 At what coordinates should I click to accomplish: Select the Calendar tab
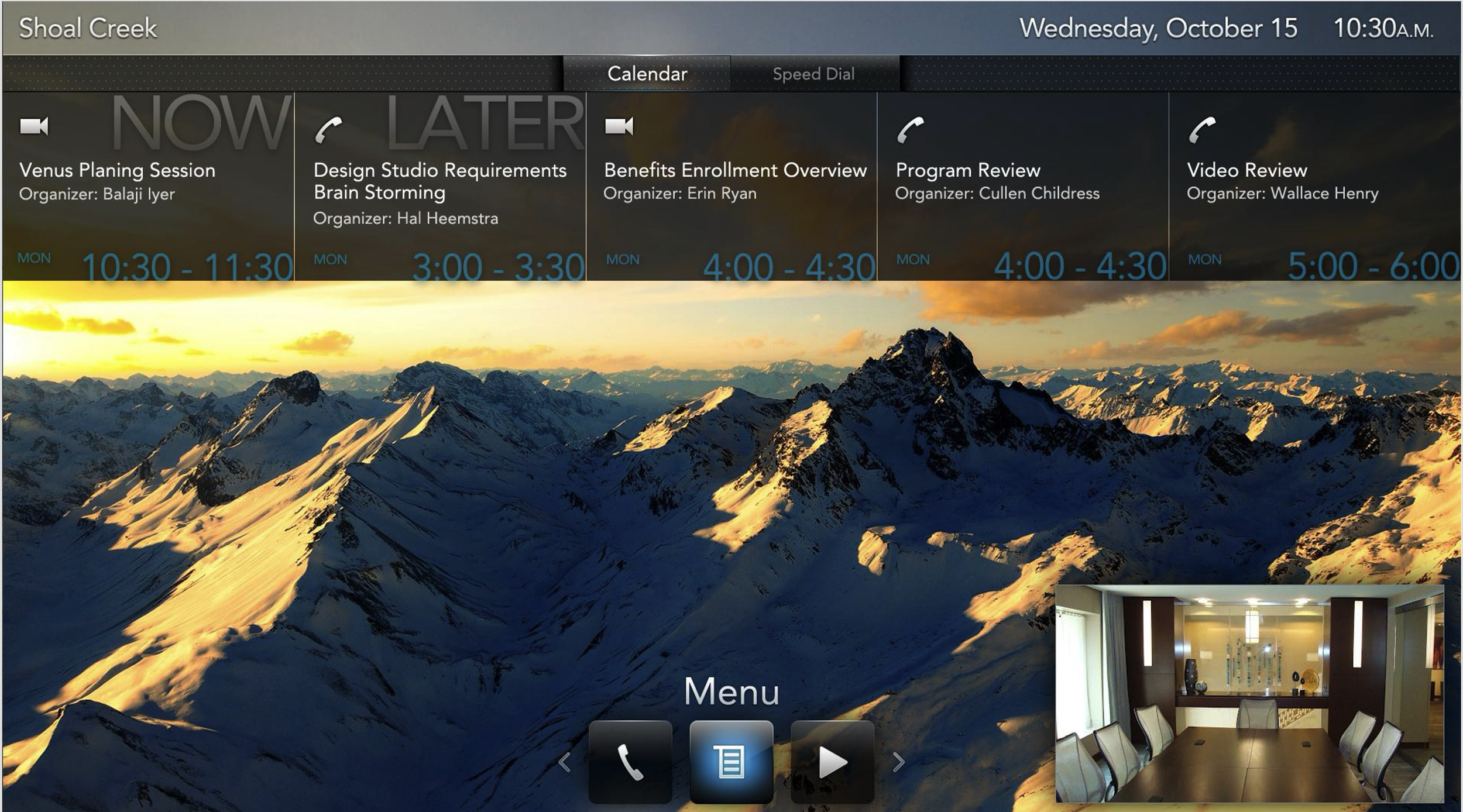[x=647, y=74]
